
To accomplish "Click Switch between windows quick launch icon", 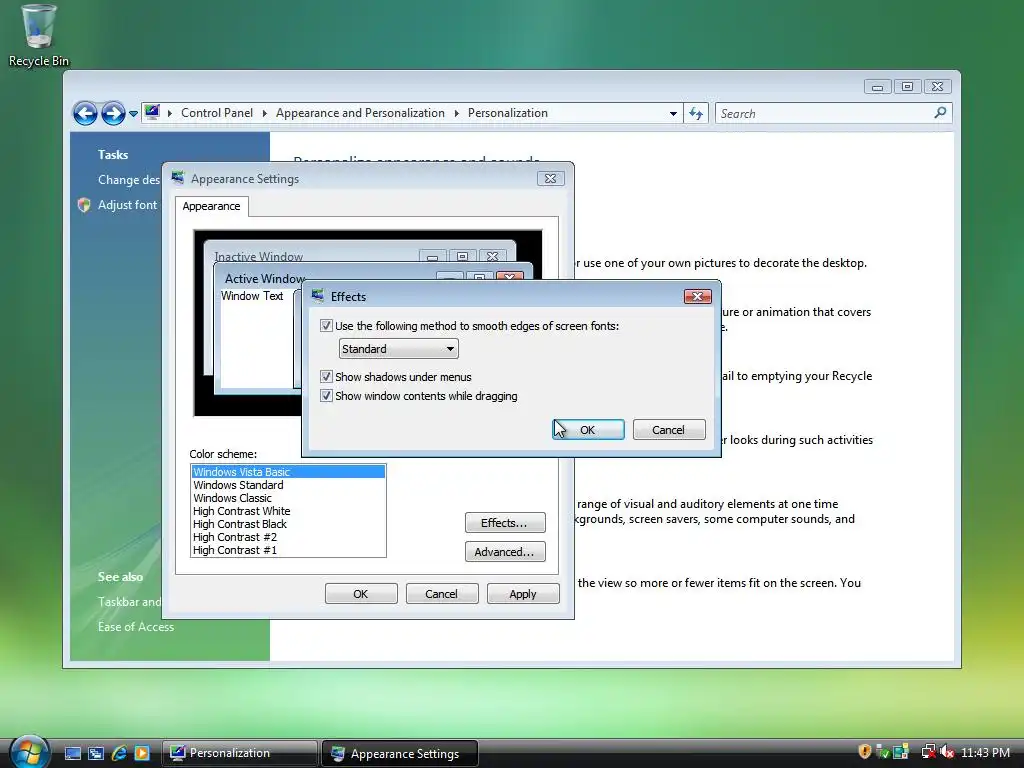I will [96, 753].
